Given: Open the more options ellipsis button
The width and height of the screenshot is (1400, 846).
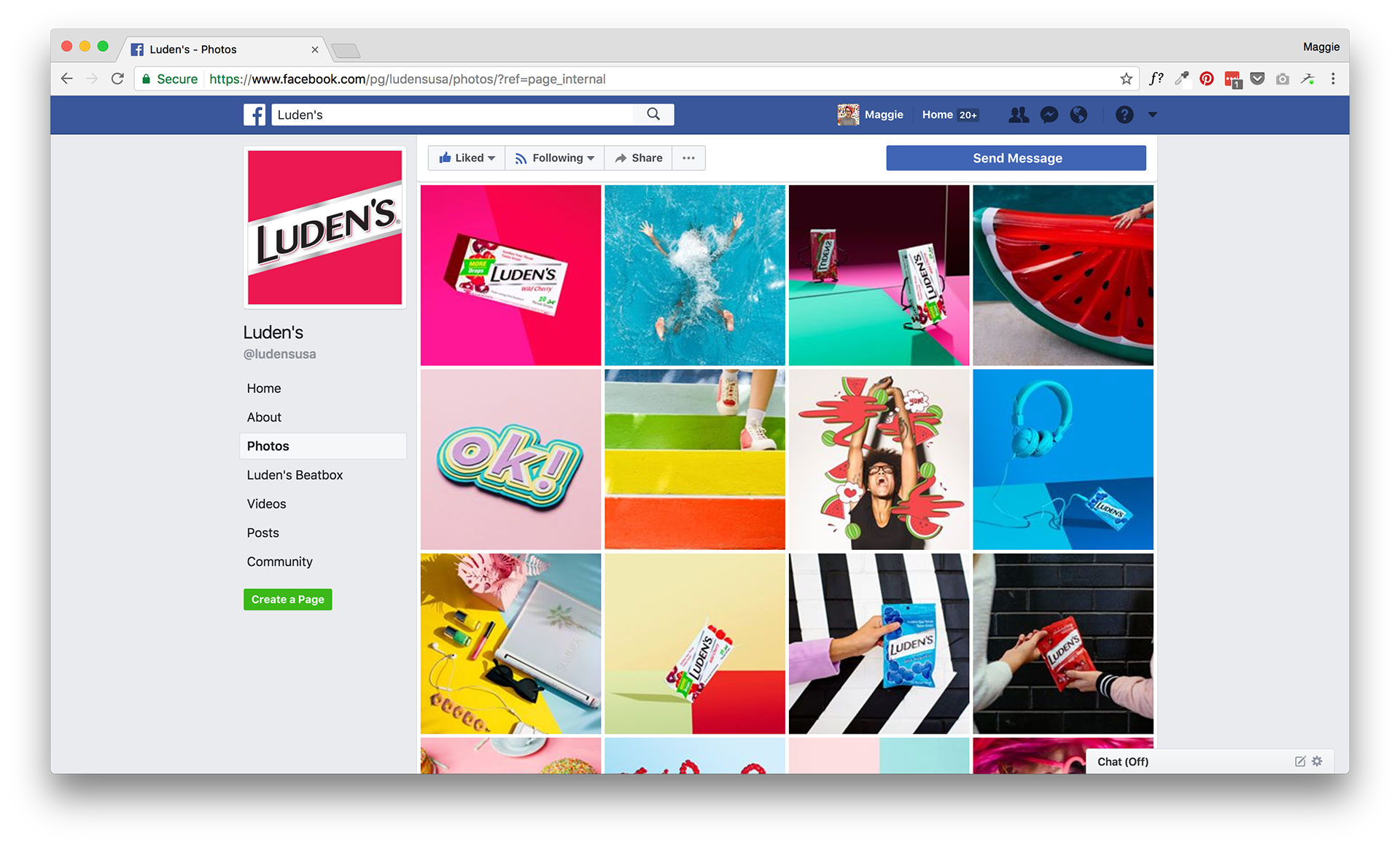Looking at the screenshot, I should (x=688, y=158).
